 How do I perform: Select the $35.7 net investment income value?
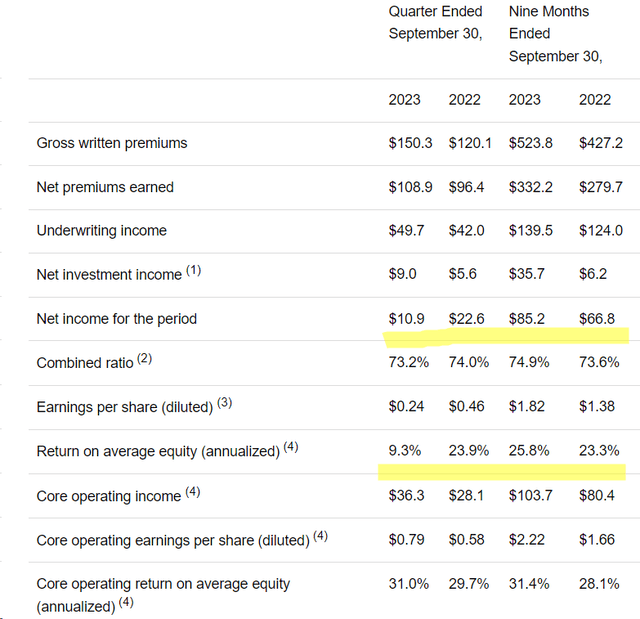tap(527, 274)
